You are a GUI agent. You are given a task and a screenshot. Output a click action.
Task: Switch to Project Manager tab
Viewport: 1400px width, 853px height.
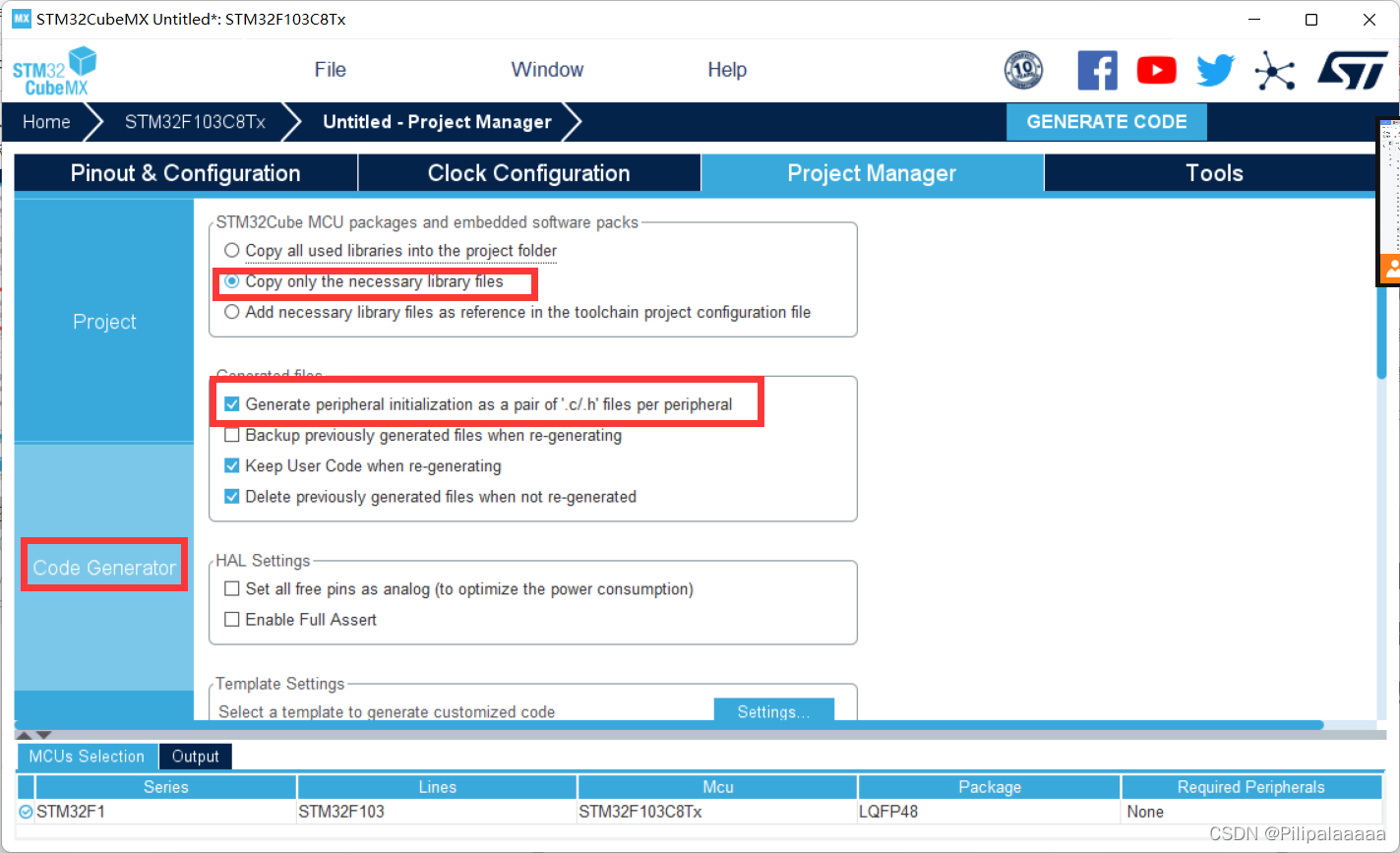click(872, 173)
